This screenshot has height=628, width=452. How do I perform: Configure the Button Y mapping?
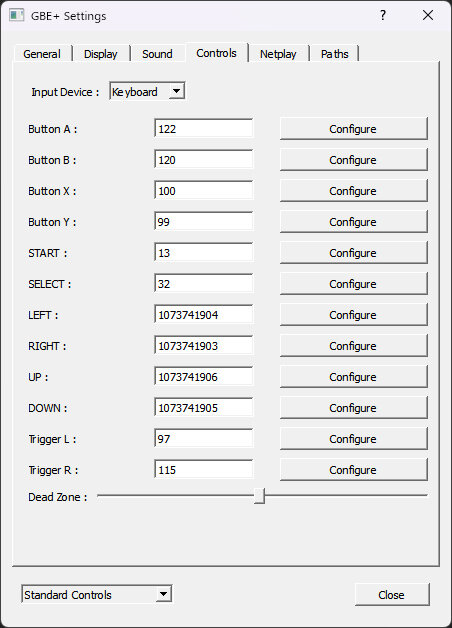coord(354,222)
